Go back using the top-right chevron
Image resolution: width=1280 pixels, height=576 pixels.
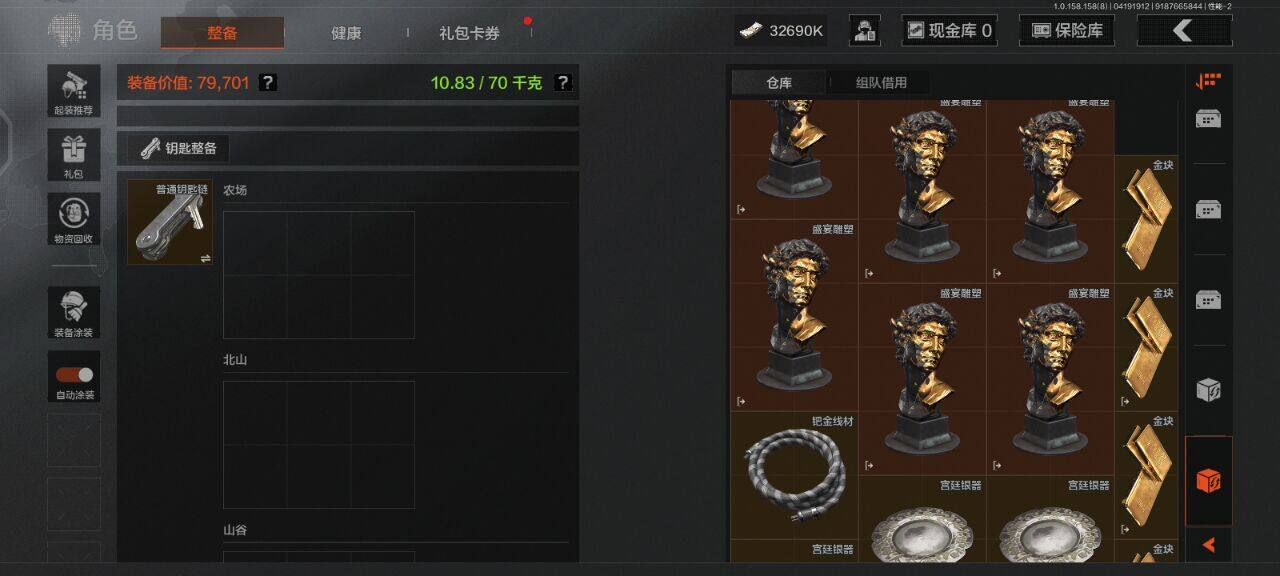[1185, 30]
